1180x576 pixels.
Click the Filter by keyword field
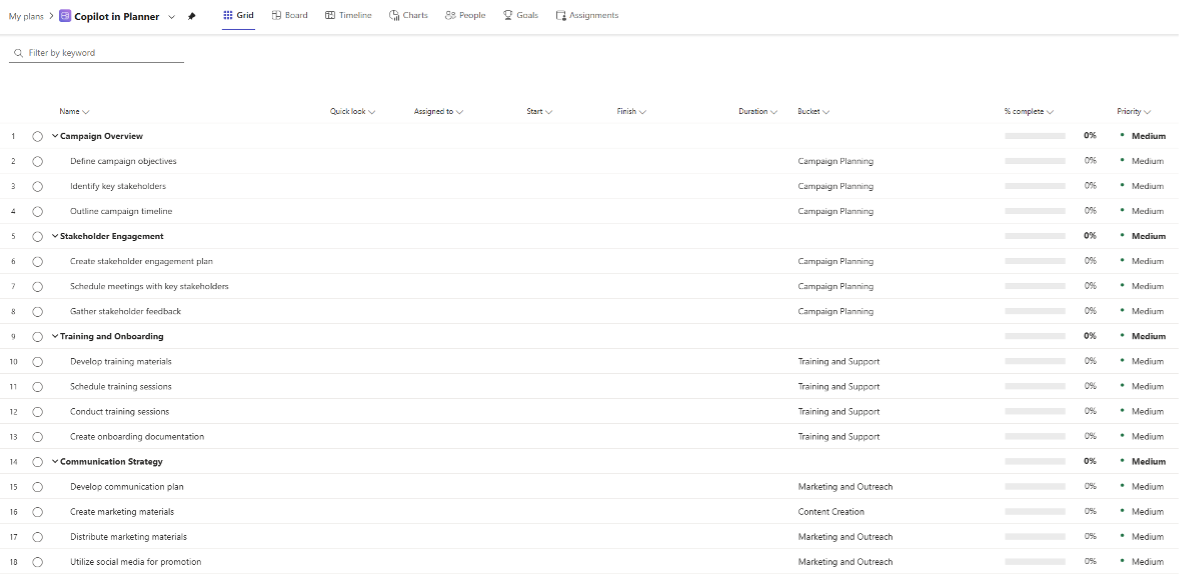coord(100,53)
